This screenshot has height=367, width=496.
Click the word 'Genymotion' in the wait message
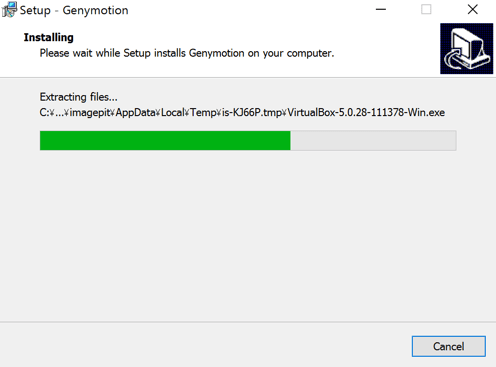[x=217, y=53]
